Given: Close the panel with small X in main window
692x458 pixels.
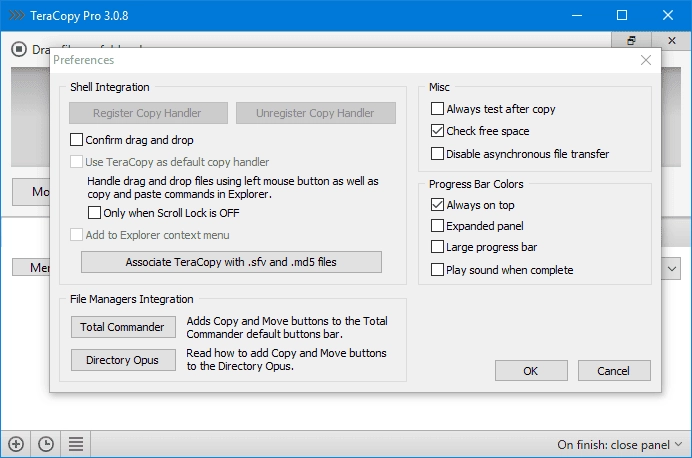Looking at the screenshot, I should pyautogui.click(x=672, y=40).
